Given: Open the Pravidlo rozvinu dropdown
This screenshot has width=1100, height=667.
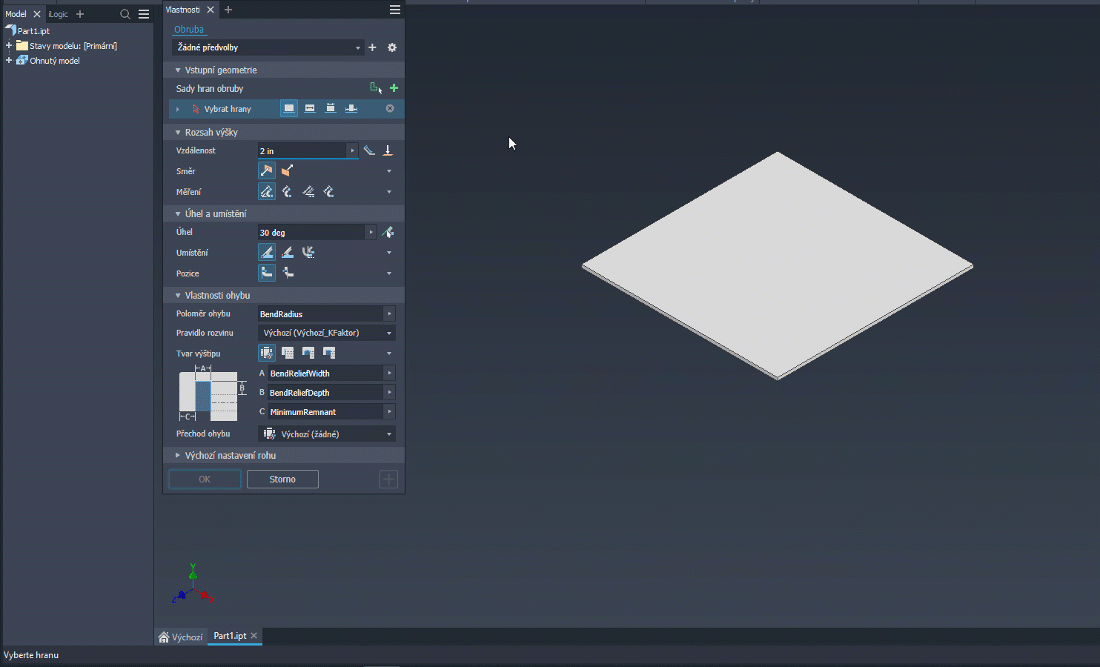Looking at the screenshot, I should coord(326,333).
